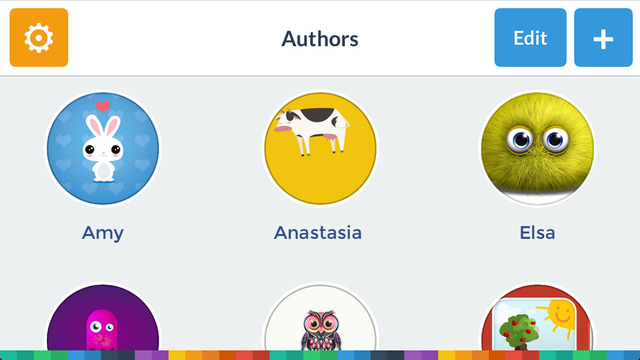Open Amy's bunny avatar
Image resolution: width=640 pixels, height=360 pixels.
(x=103, y=148)
